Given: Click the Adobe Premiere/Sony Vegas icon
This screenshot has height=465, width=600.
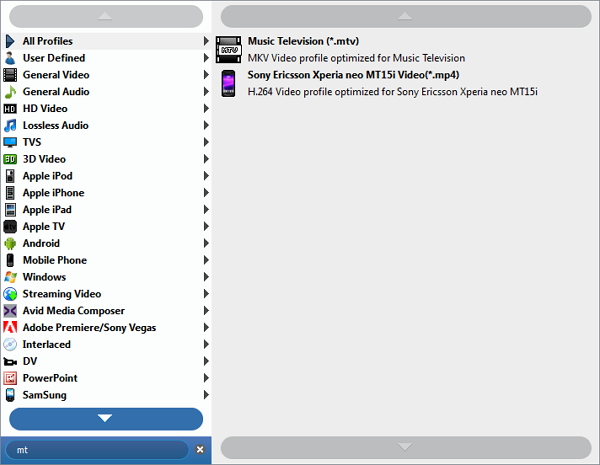Looking at the screenshot, I should coord(10,328).
